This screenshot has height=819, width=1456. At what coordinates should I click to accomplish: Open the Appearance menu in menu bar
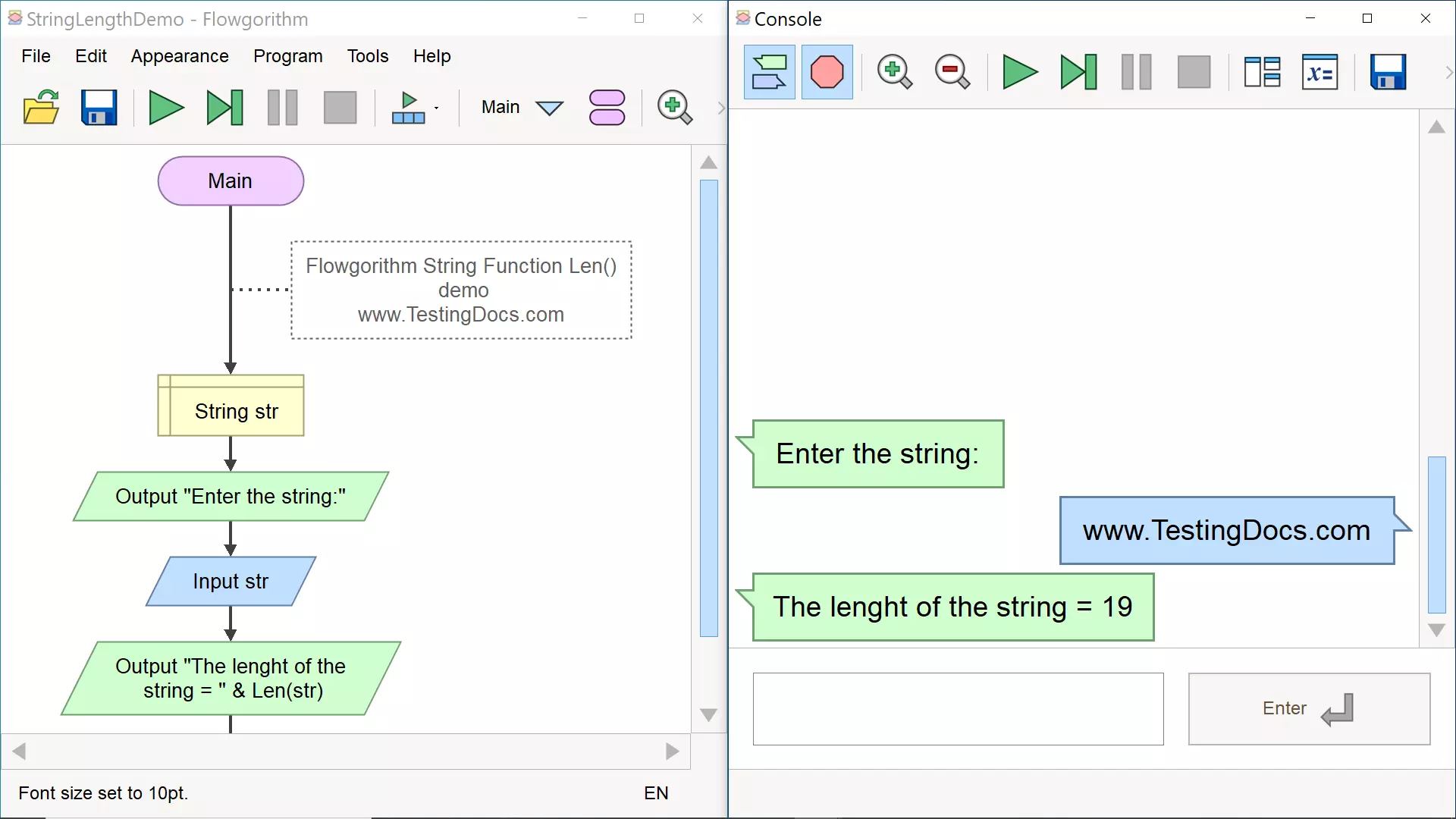pos(179,55)
